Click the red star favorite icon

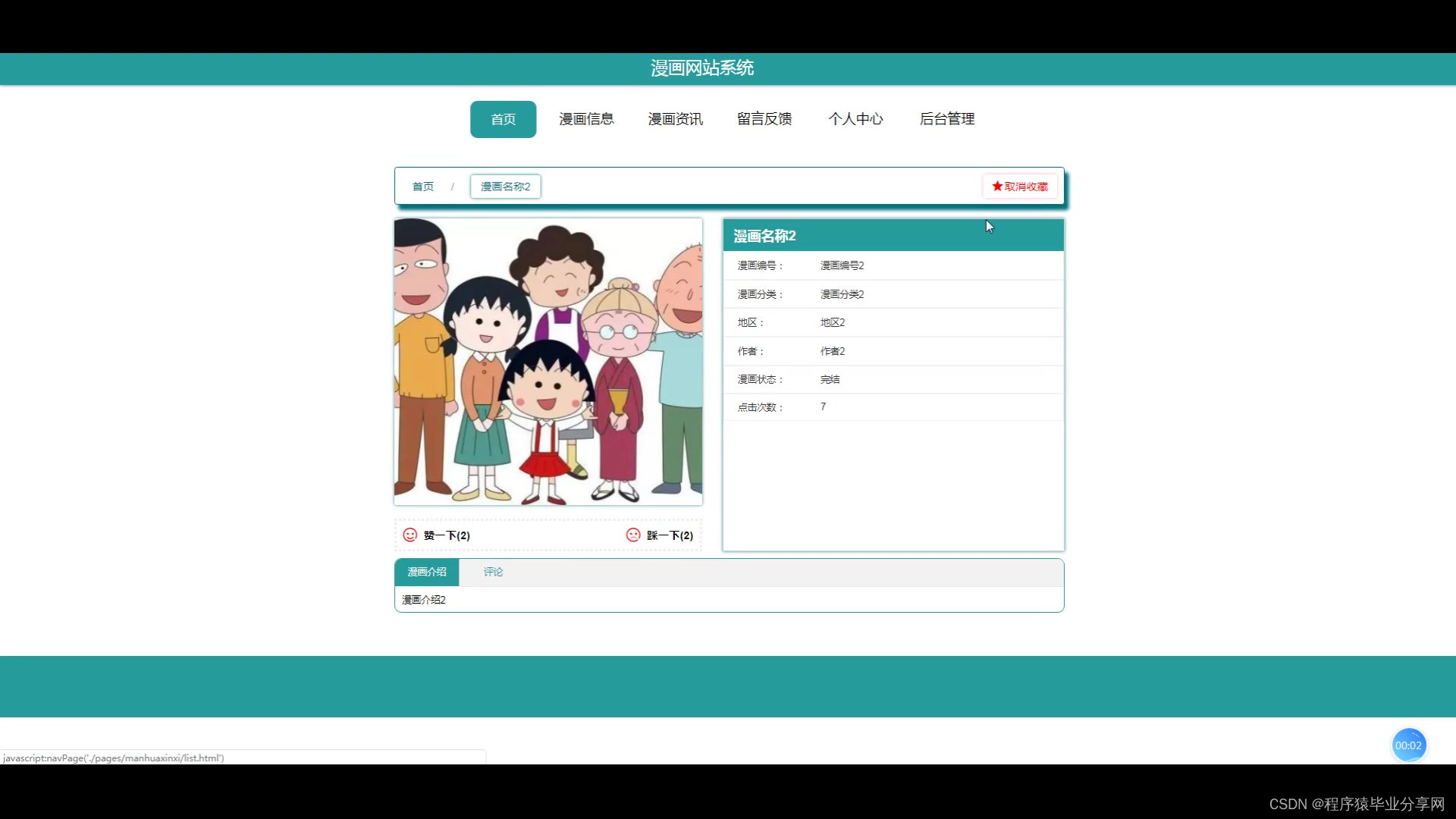pos(997,187)
